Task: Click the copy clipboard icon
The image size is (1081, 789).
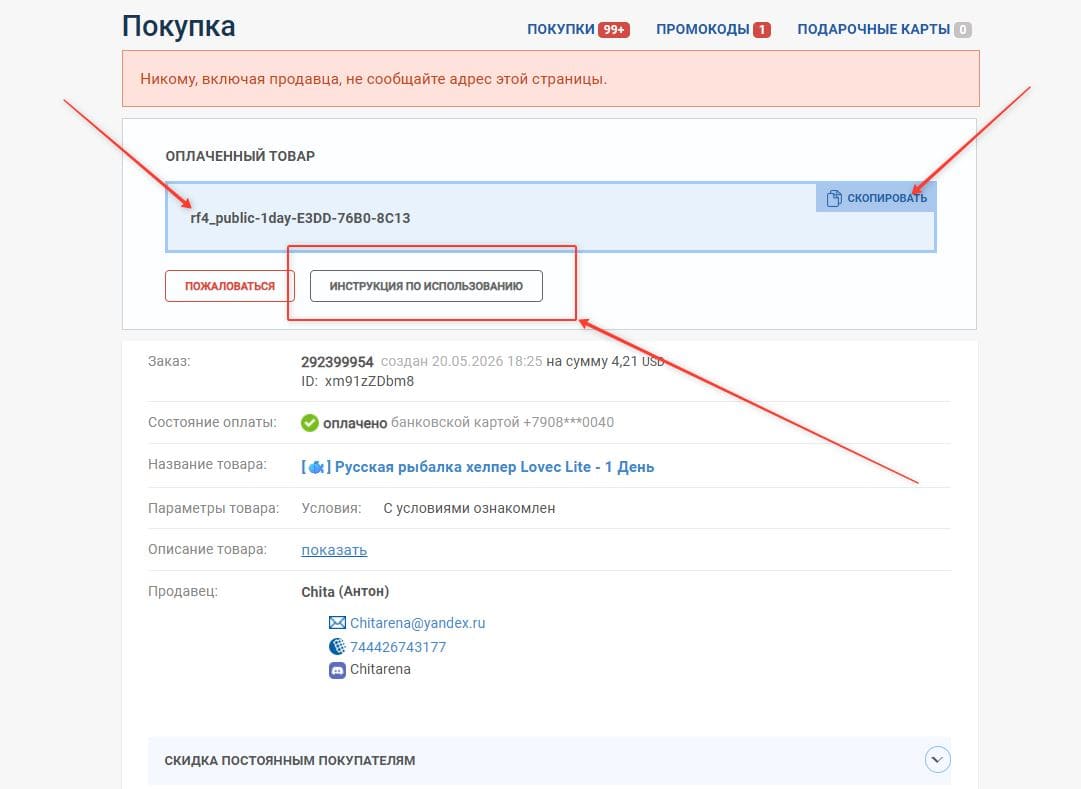Action: pos(834,198)
